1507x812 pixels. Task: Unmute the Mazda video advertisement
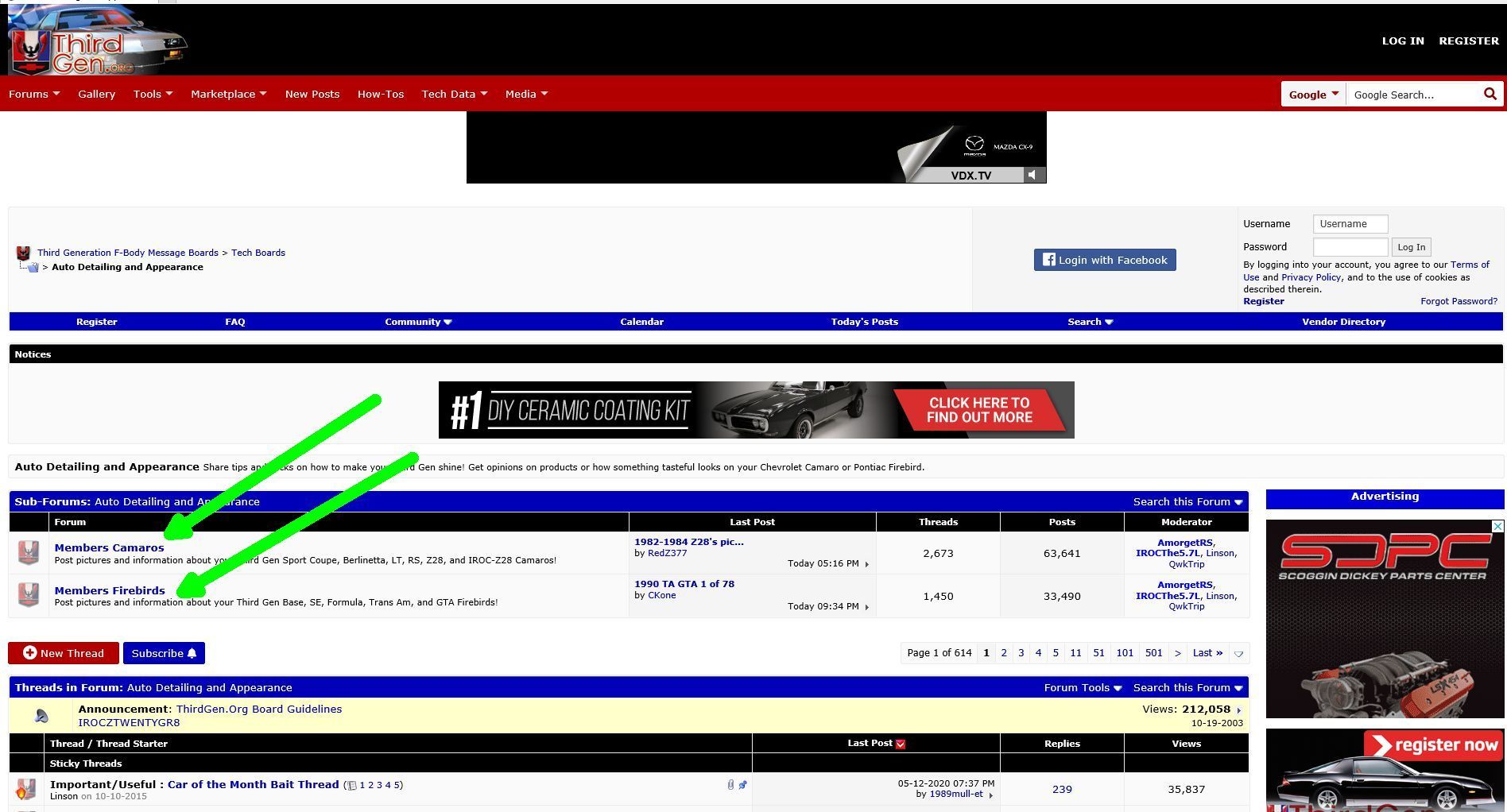click(x=1031, y=175)
